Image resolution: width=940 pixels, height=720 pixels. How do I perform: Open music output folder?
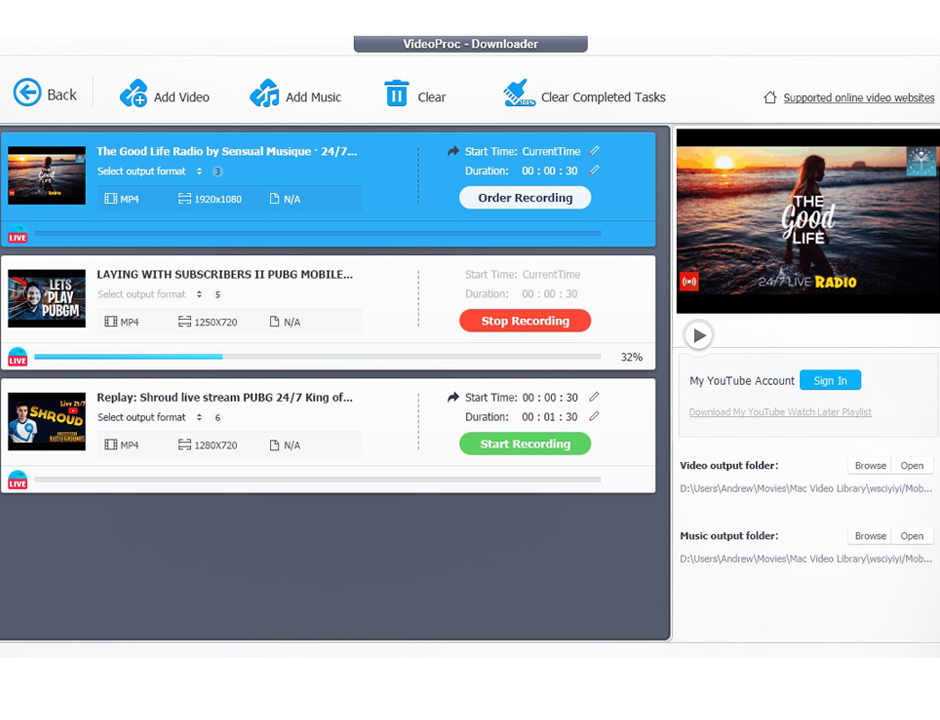click(x=912, y=536)
